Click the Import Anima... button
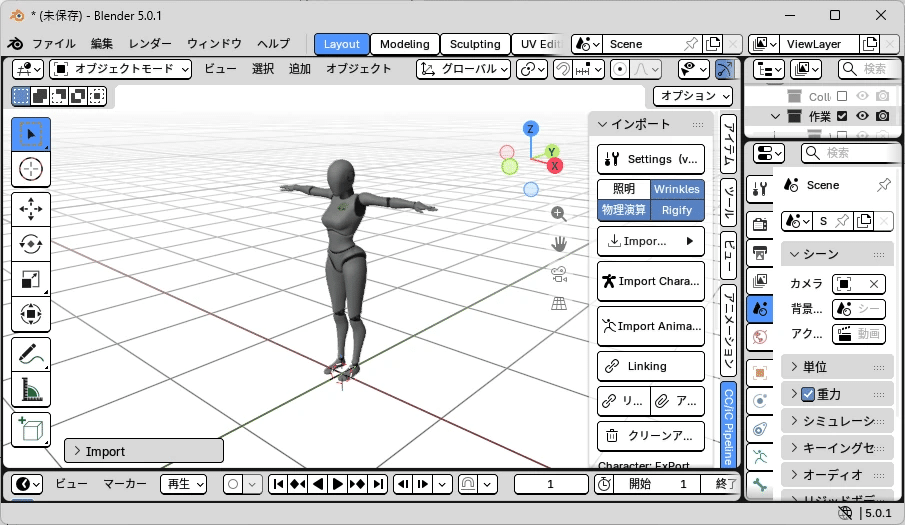Image resolution: width=905 pixels, height=525 pixels. 650,327
